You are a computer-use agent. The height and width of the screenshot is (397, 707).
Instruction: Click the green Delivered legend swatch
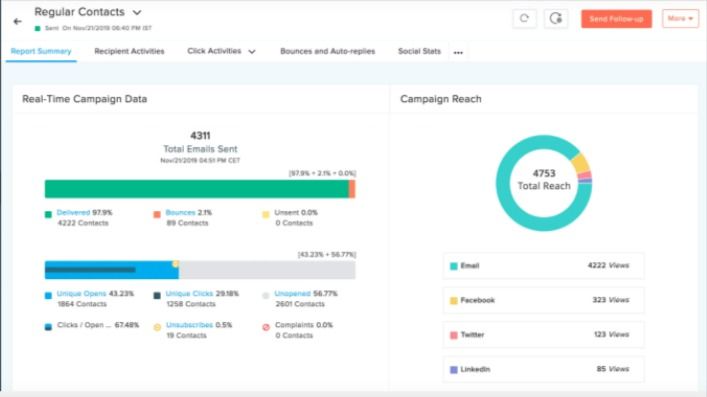pyautogui.click(x=48, y=215)
